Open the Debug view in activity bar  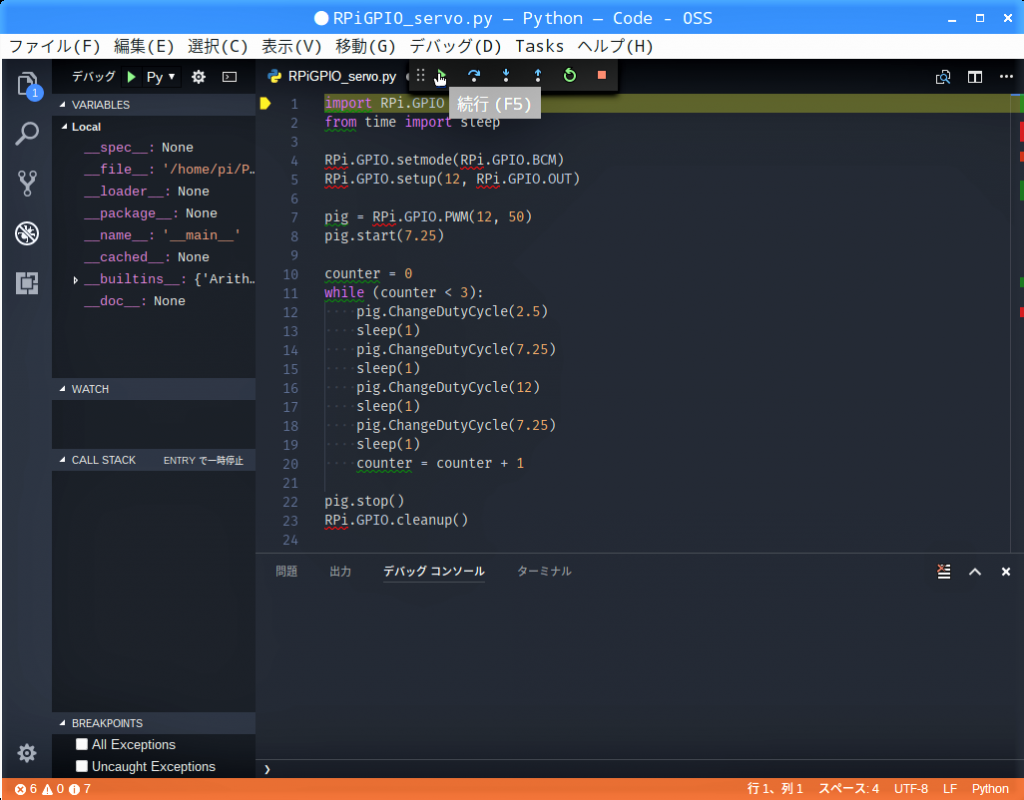coord(27,233)
